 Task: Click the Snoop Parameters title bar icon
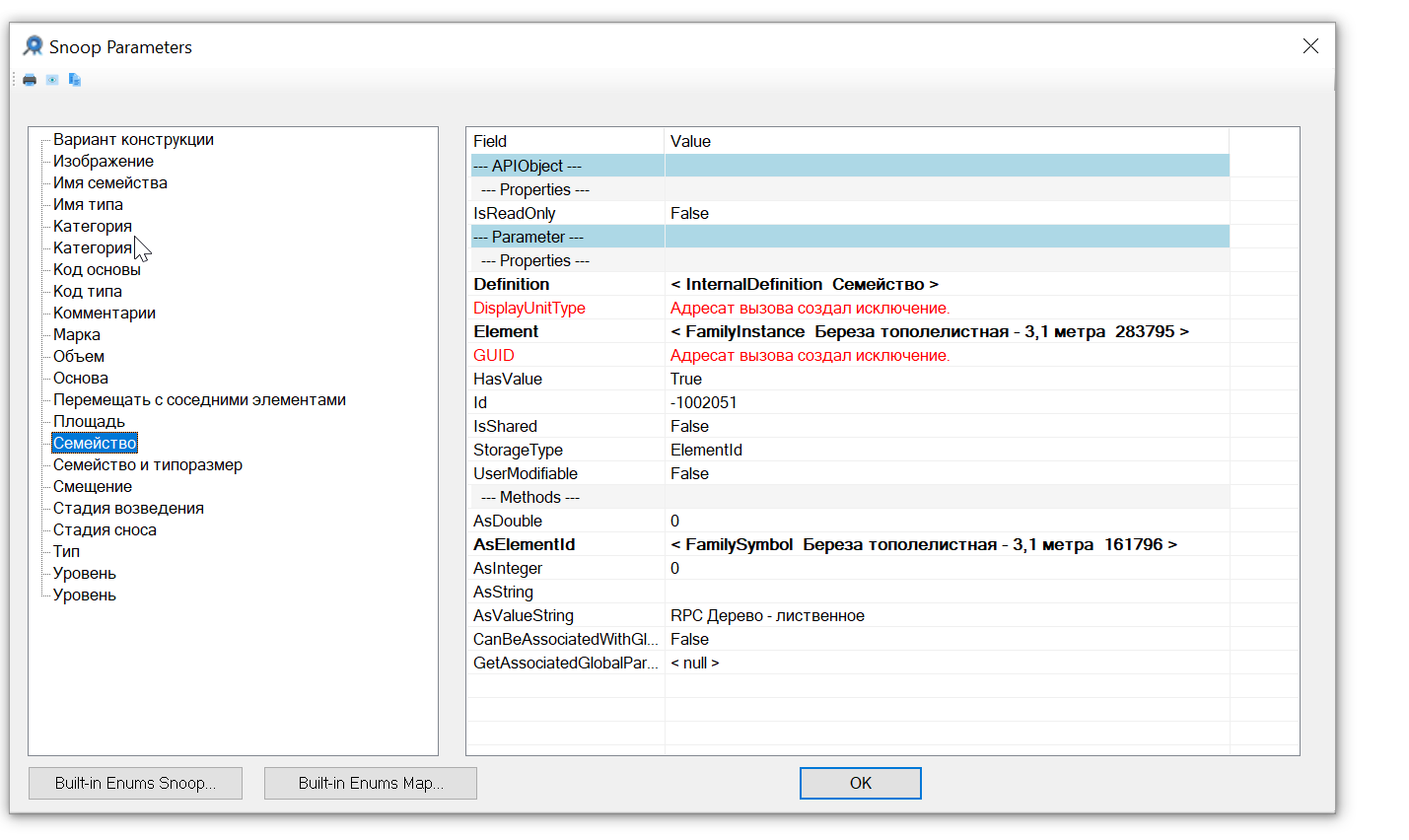point(34,46)
